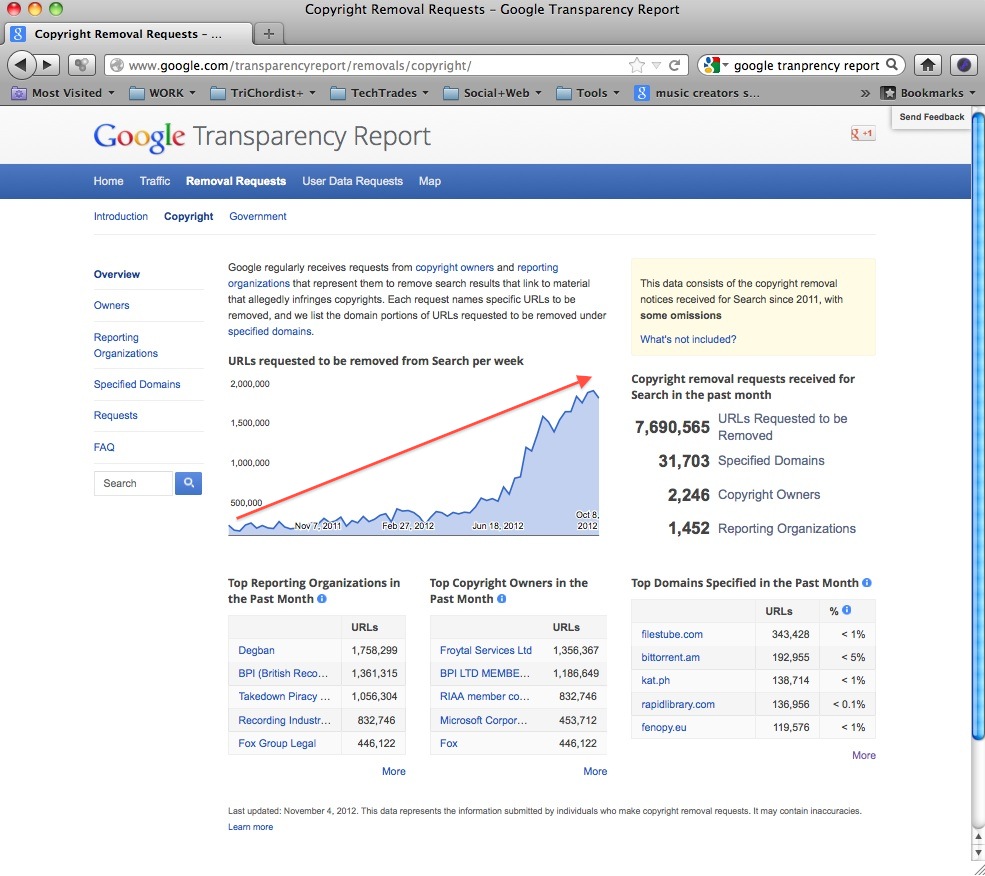Open the filestube.com domain link

click(672, 634)
